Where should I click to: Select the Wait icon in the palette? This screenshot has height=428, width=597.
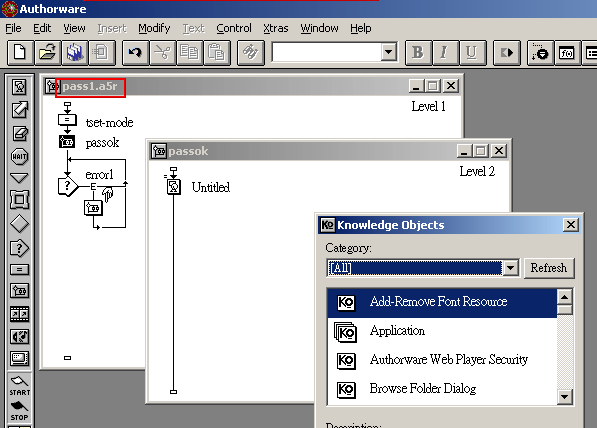(19, 157)
